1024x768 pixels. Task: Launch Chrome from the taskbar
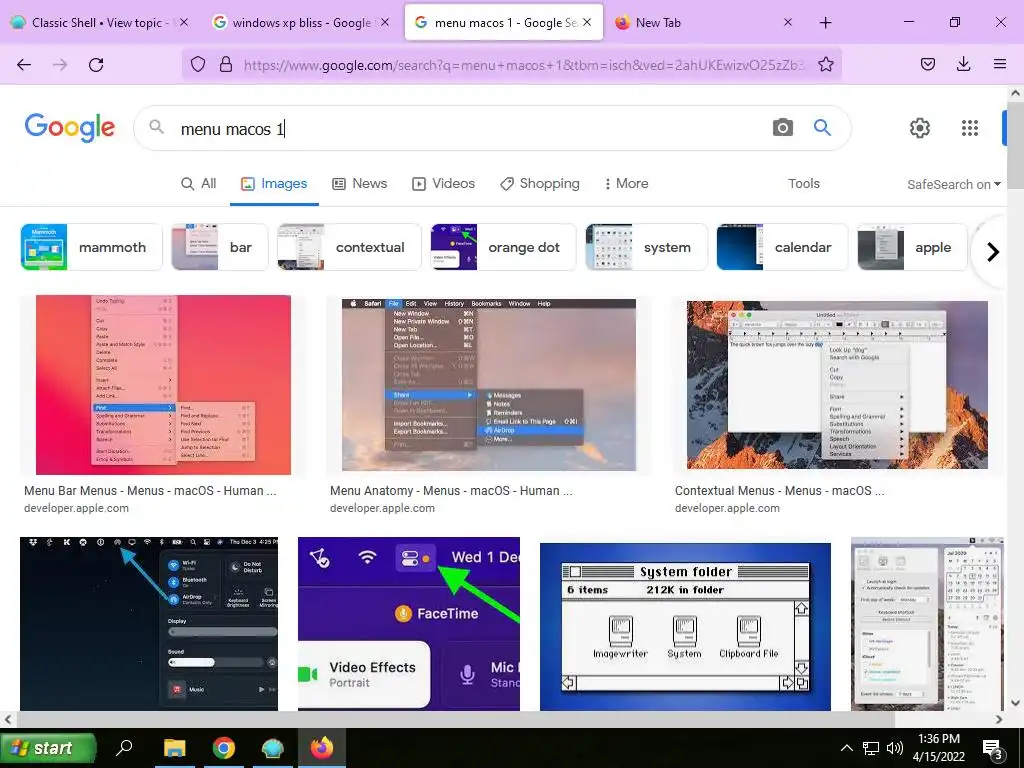[223, 748]
